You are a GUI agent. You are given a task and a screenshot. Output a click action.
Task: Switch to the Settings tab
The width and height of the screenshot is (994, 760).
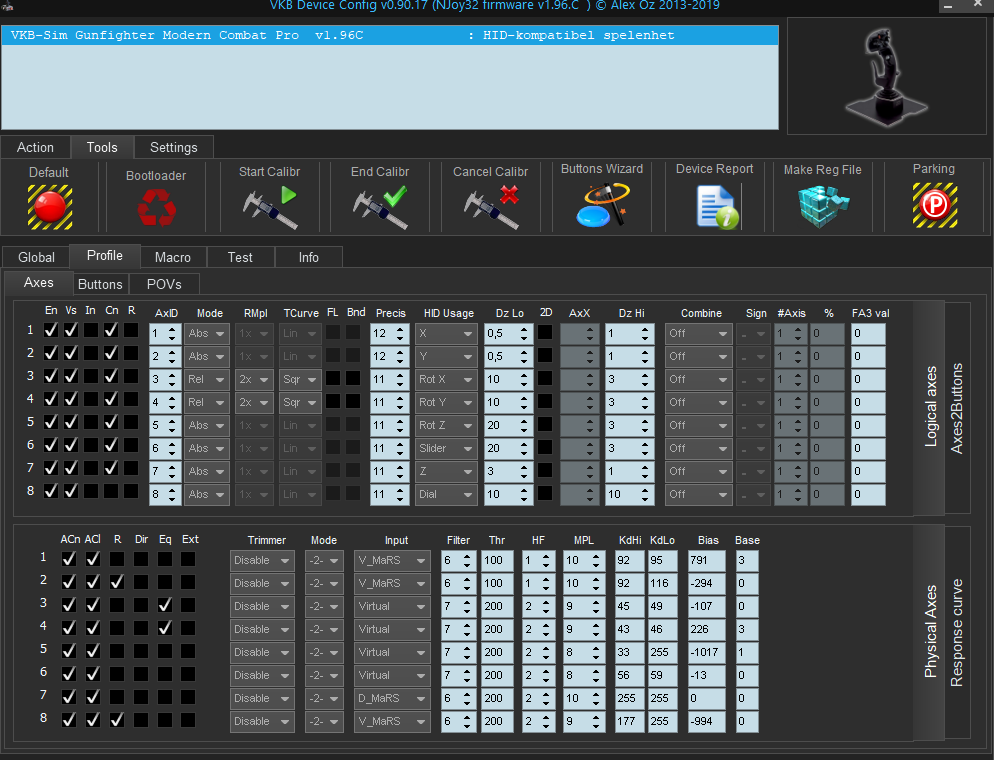point(174,147)
